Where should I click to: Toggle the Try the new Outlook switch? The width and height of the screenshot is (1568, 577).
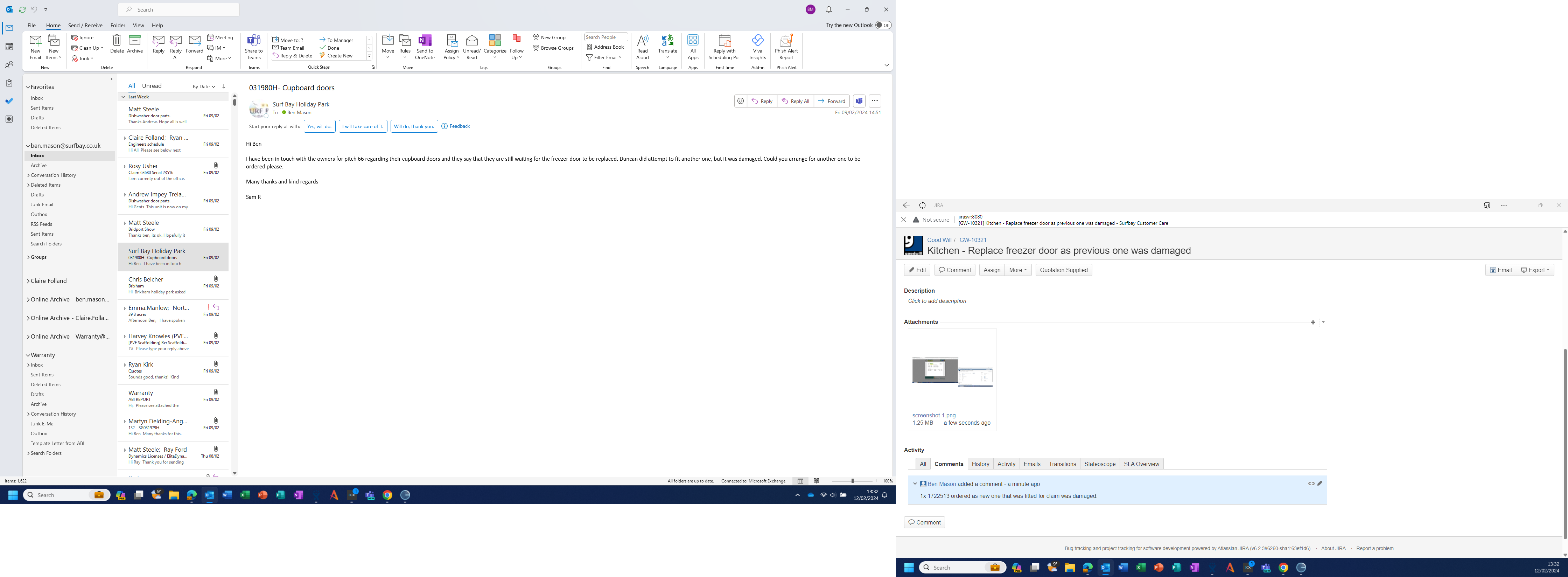(883, 25)
